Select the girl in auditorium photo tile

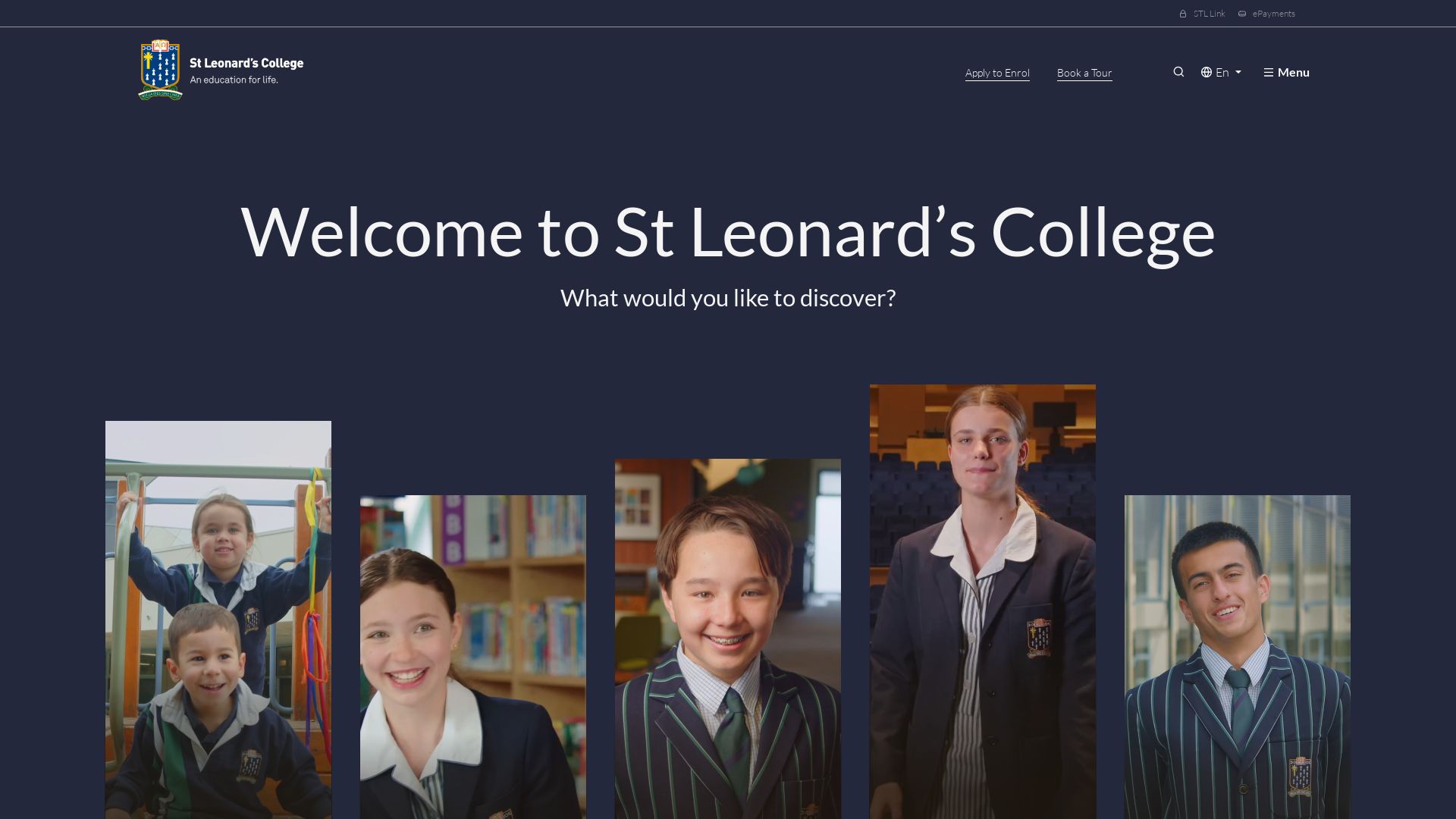983,601
